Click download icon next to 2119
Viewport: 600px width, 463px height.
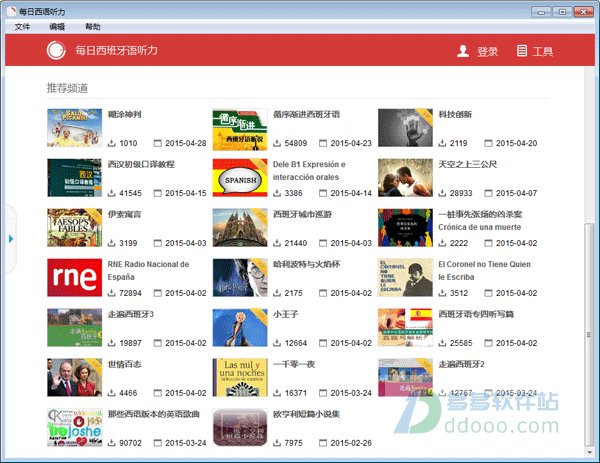pyautogui.click(x=442, y=143)
